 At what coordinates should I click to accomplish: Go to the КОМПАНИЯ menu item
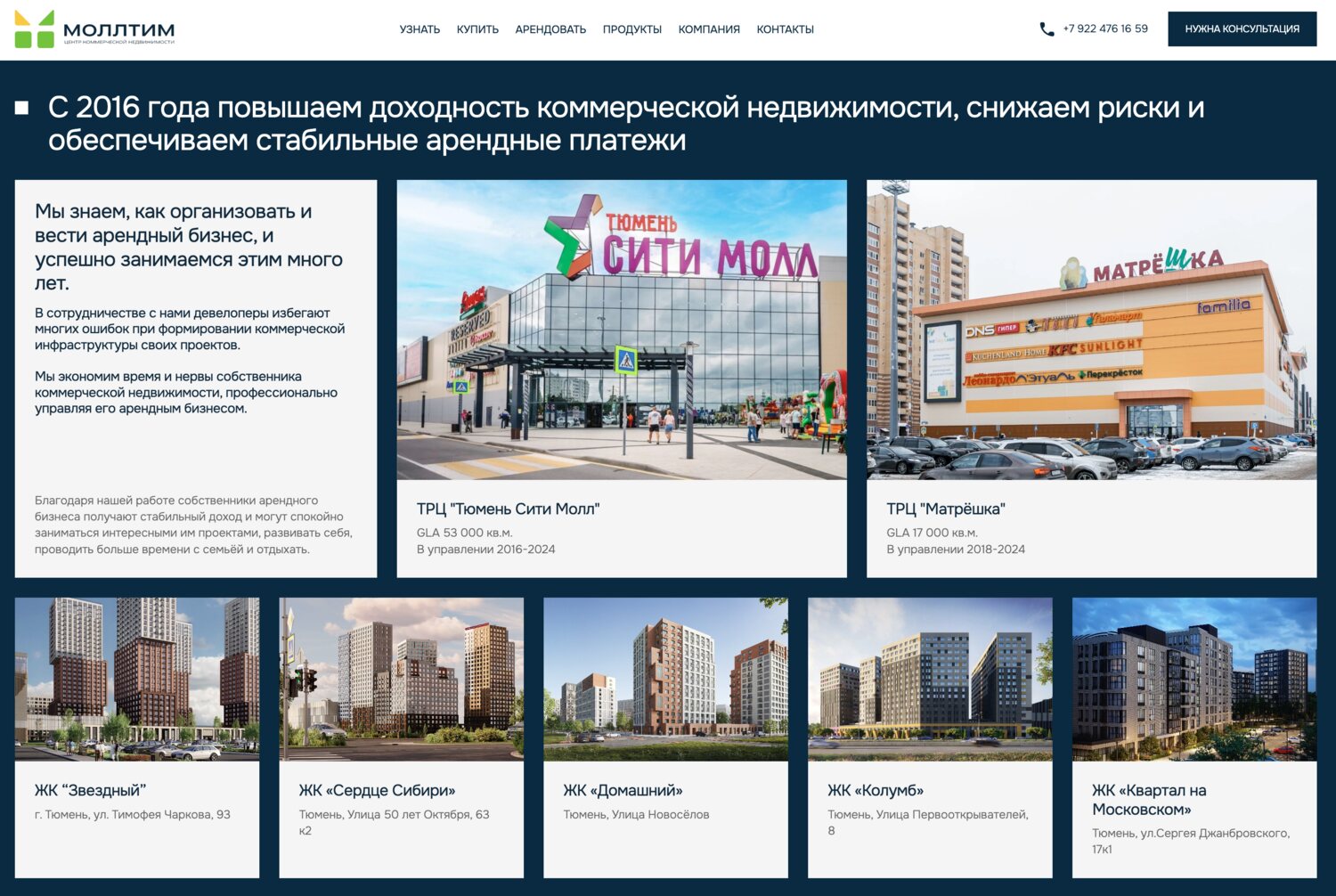pyautogui.click(x=709, y=29)
